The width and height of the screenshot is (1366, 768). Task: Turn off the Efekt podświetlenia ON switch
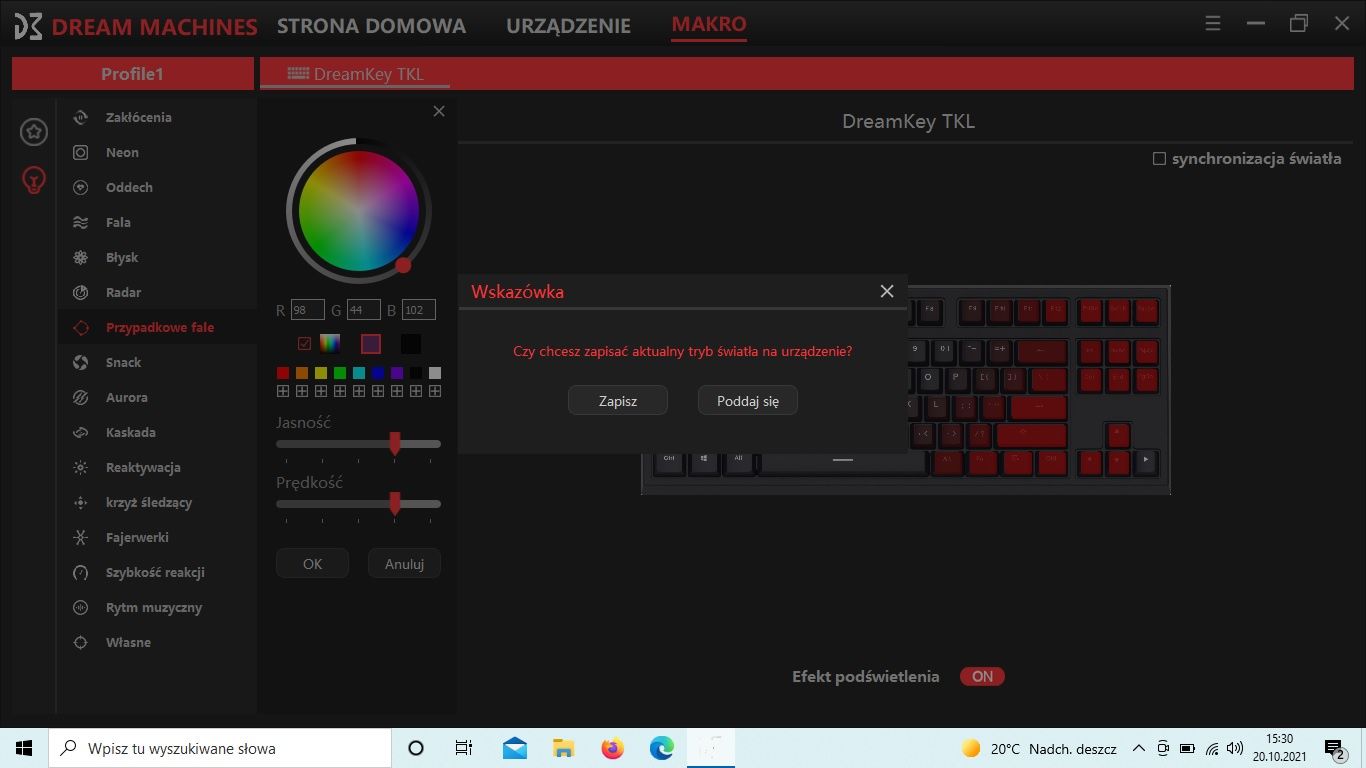click(x=982, y=677)
